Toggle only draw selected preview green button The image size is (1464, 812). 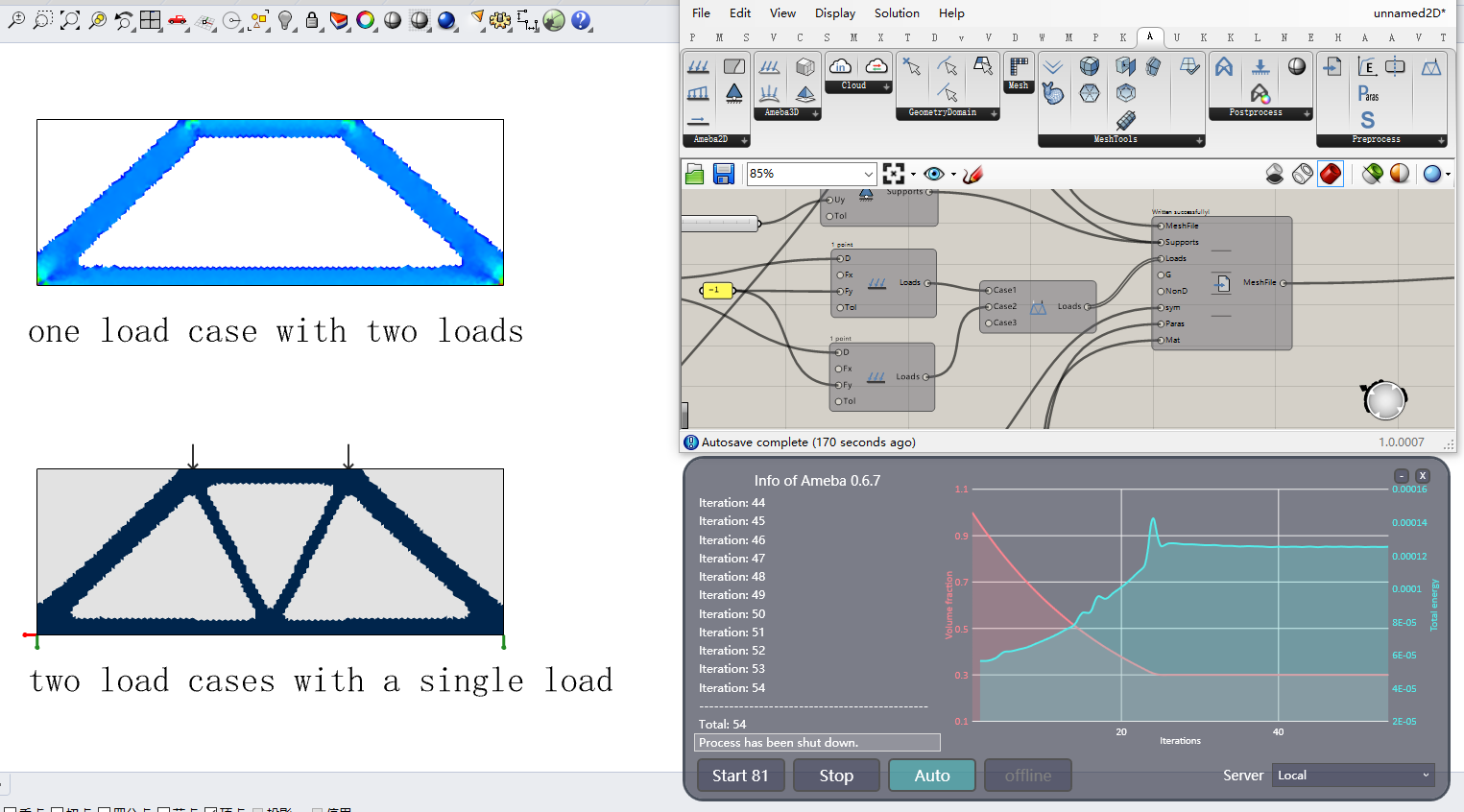tap(1373, 174)
